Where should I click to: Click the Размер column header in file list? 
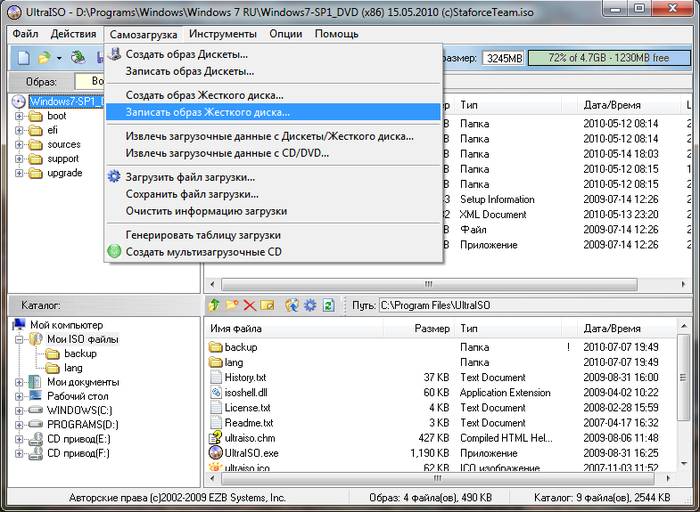(432, 328)
